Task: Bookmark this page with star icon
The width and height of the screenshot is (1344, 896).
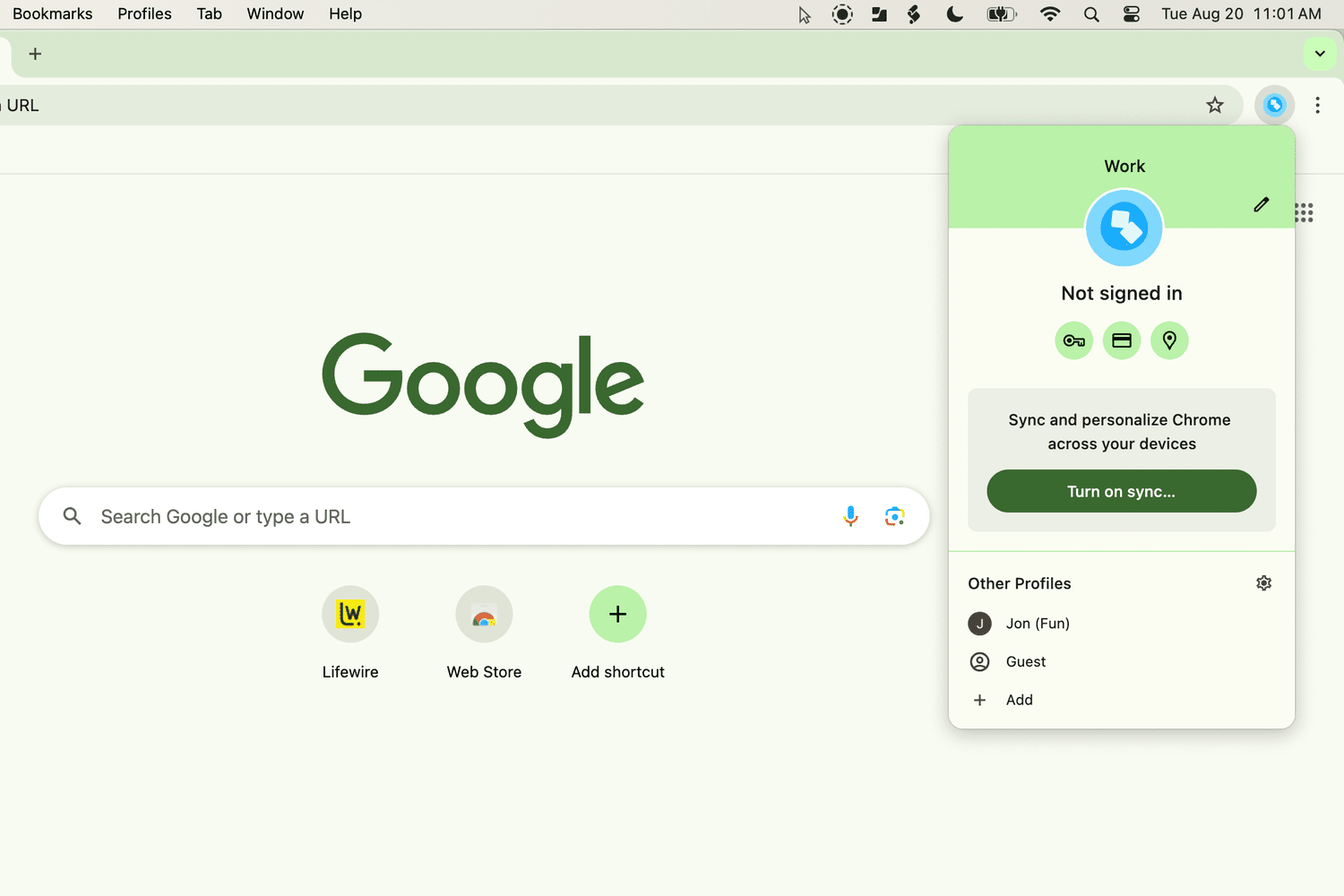Action: click(1215, 106)
